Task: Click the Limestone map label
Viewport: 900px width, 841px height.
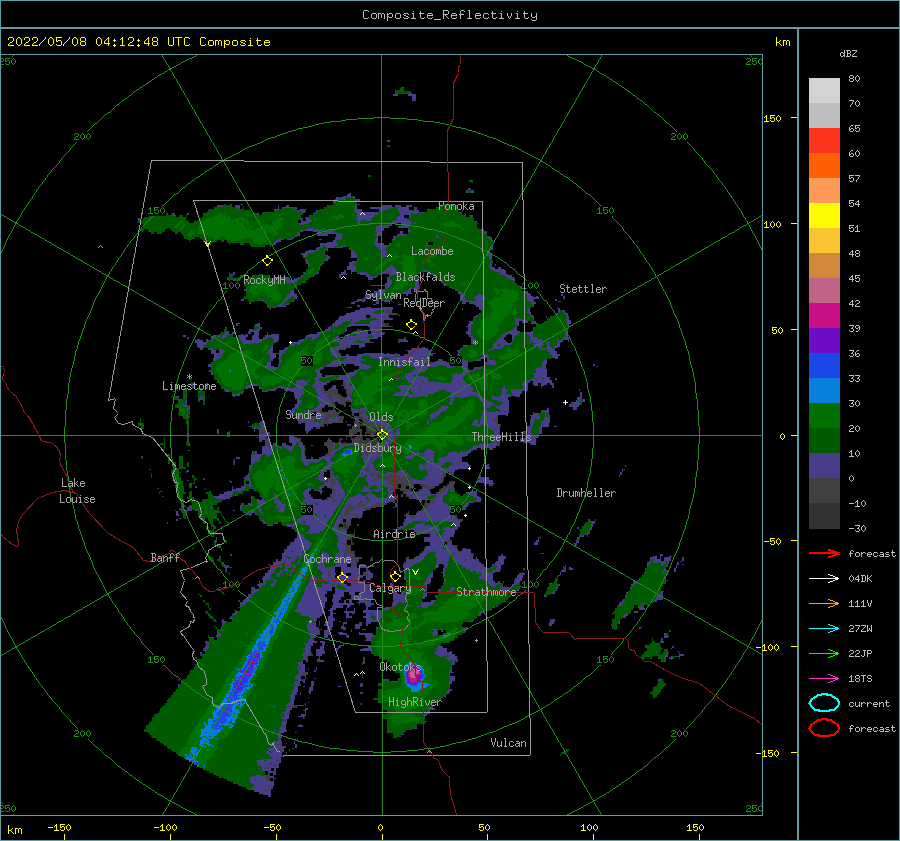Action: pyautogui.click(x=189, y=386)
